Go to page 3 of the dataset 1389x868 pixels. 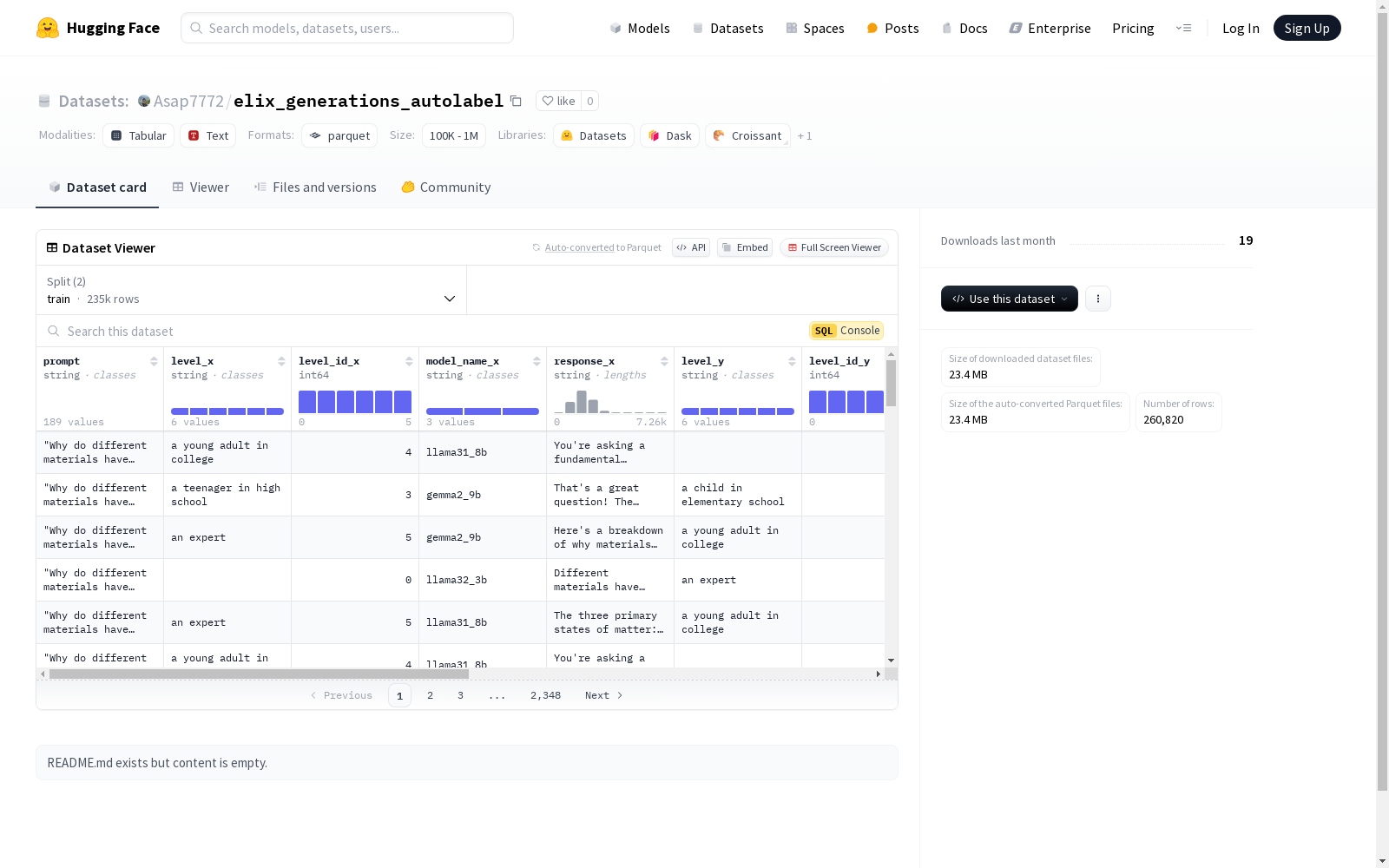(460, 695)
